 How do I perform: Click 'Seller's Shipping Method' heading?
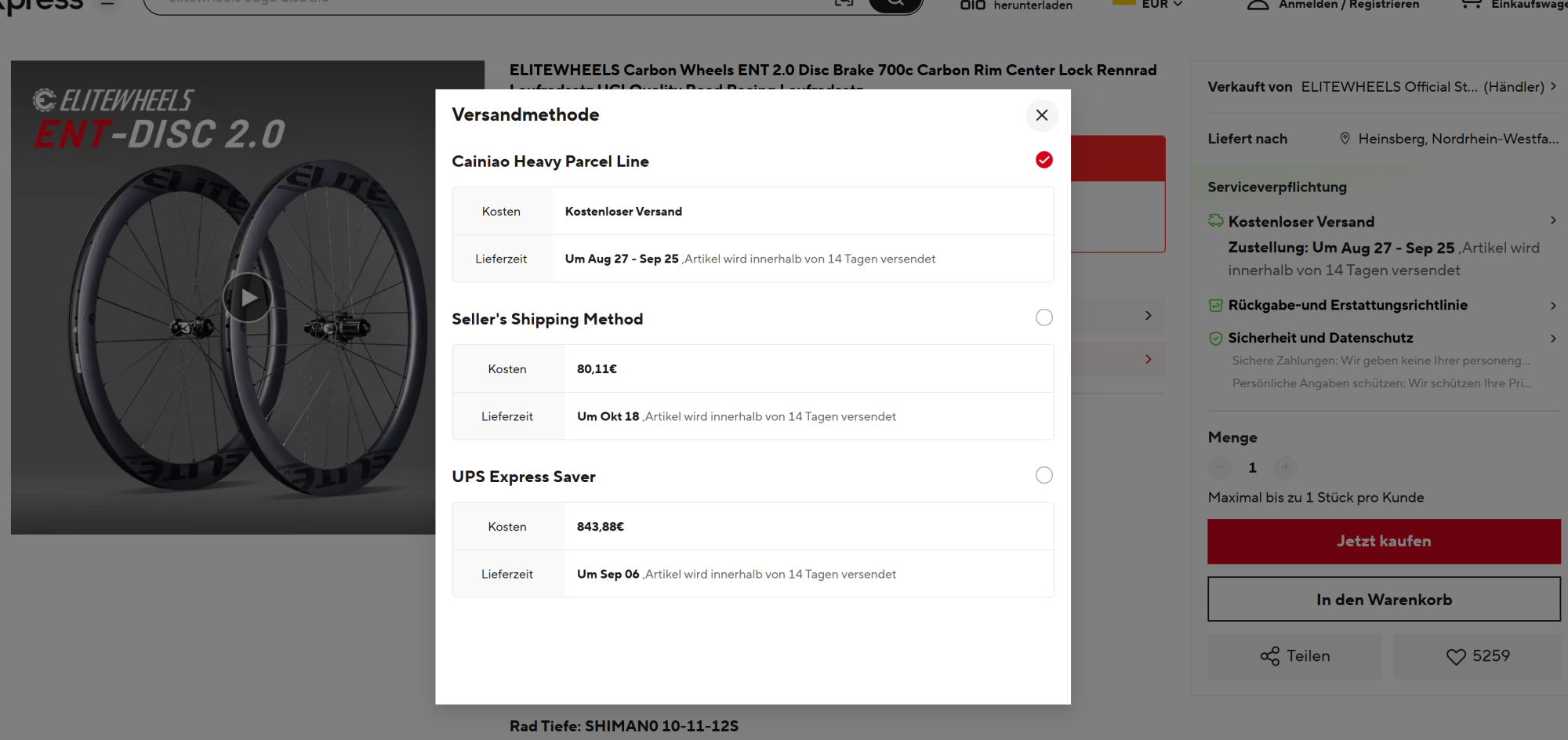(x=547, y=319)
